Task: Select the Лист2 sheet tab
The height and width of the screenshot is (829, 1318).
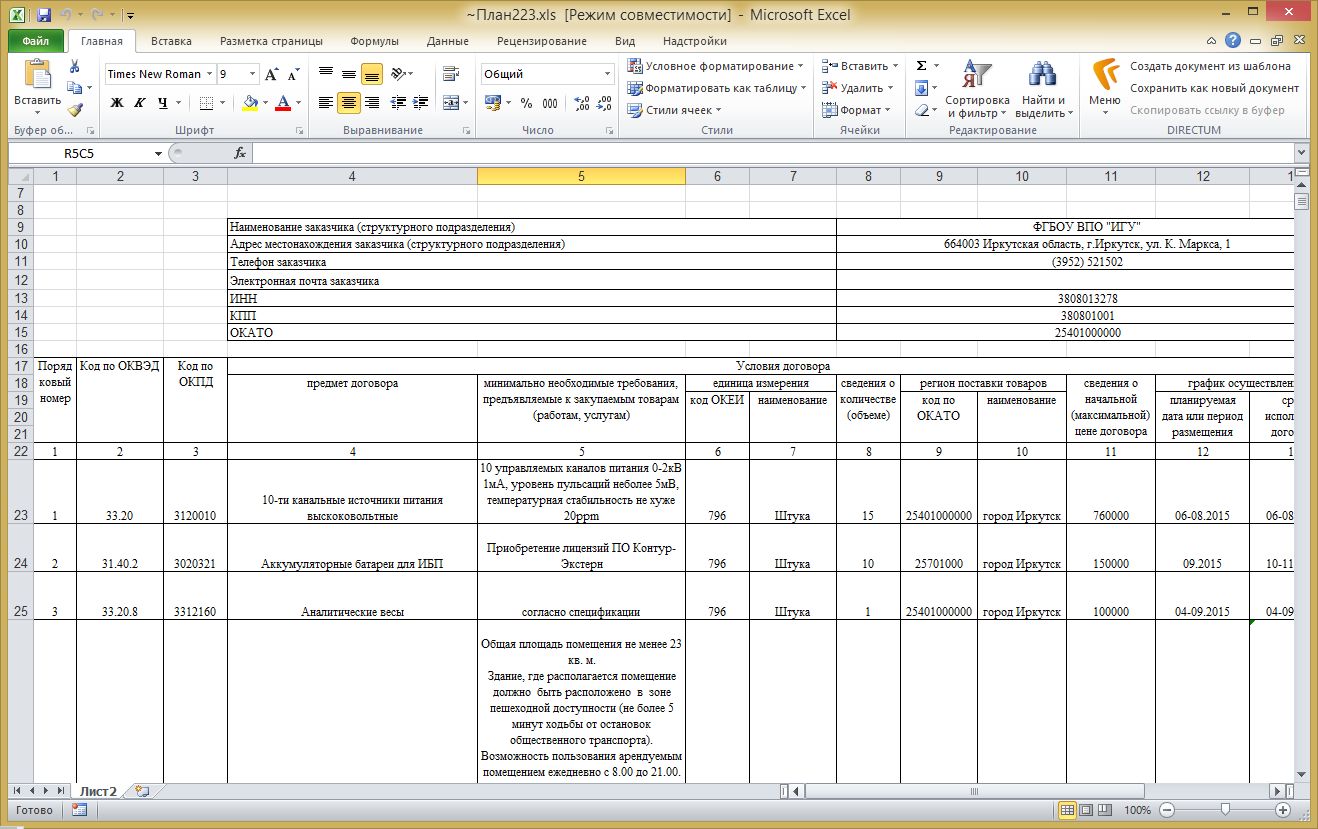Action: 98,791
